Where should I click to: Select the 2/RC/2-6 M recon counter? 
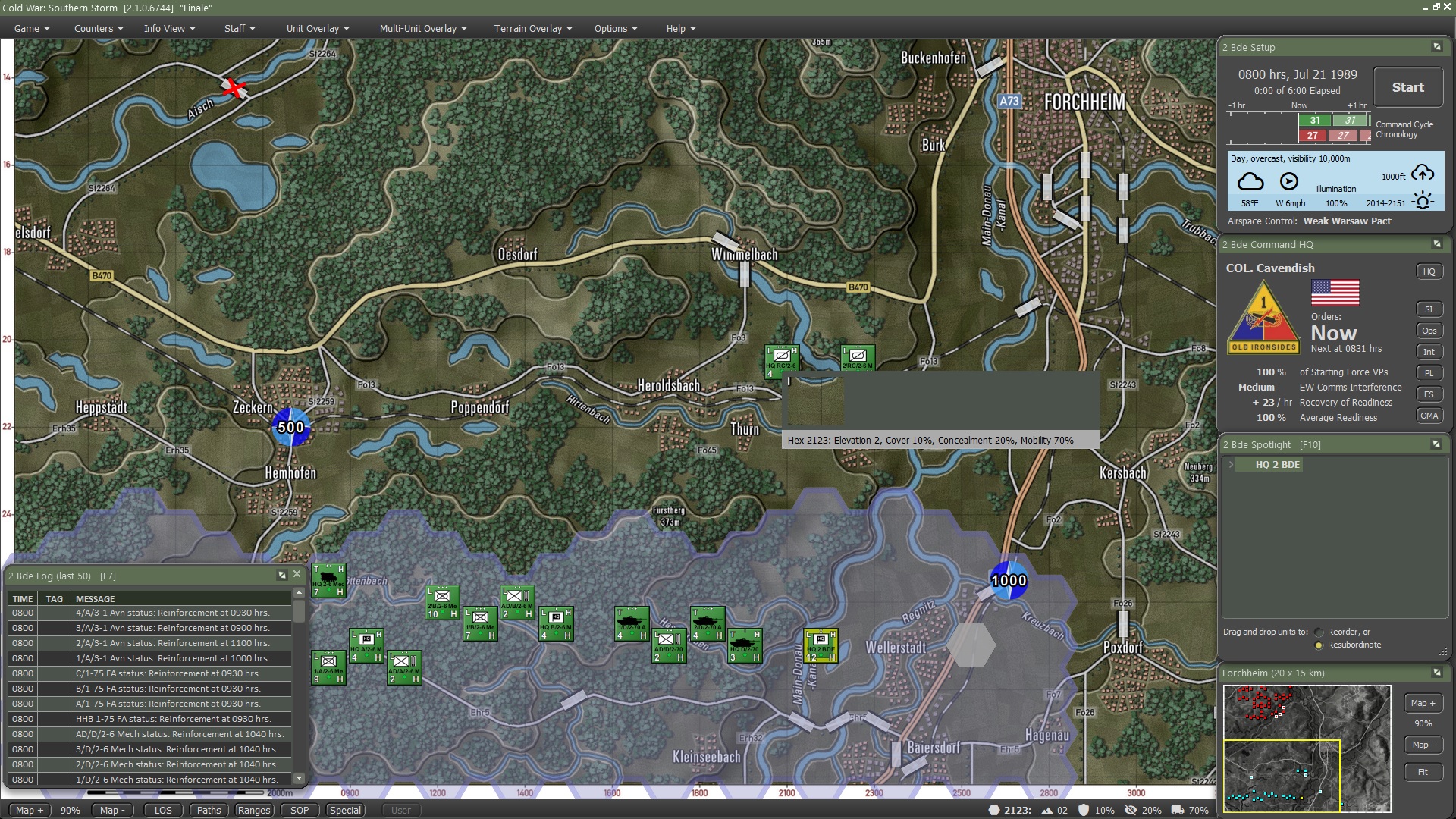(x=858, y=358)
